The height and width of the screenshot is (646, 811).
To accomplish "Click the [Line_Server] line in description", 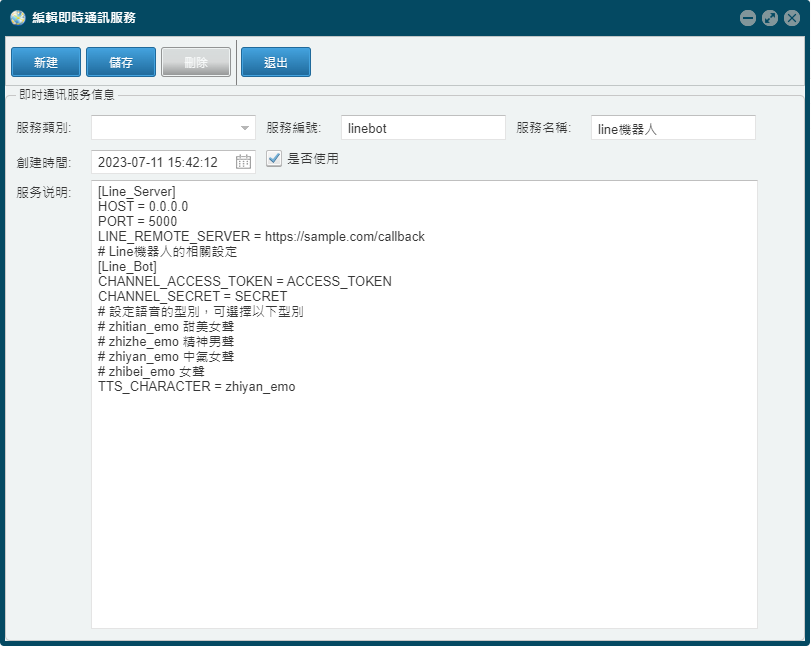I will [x=137, y=191].
